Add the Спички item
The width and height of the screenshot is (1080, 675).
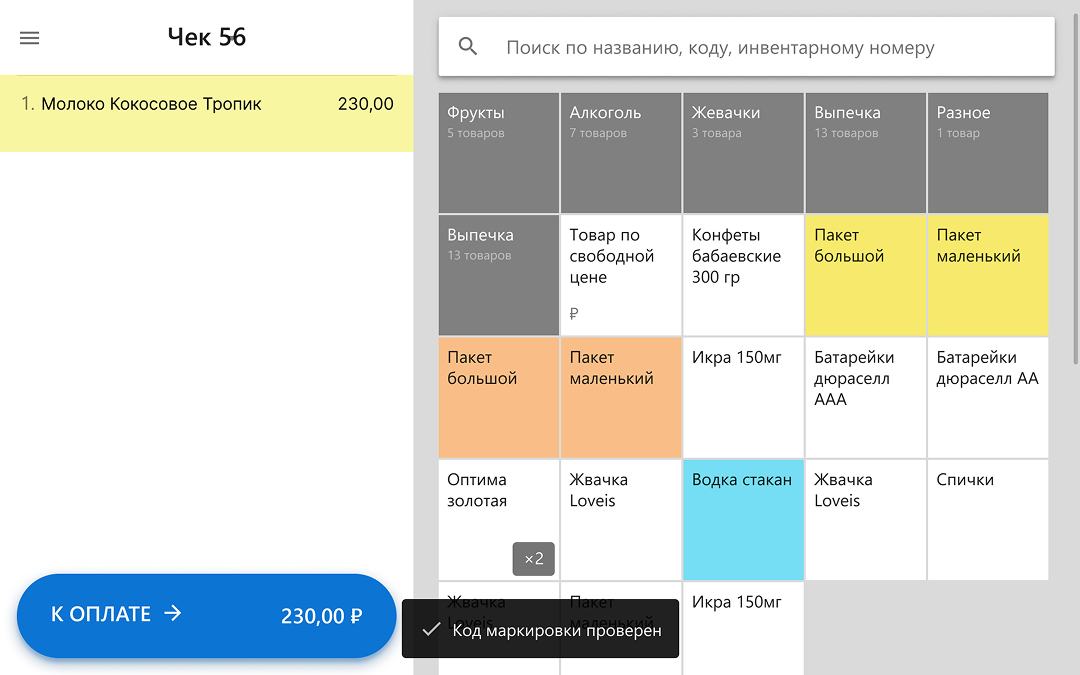coord(988,520)
